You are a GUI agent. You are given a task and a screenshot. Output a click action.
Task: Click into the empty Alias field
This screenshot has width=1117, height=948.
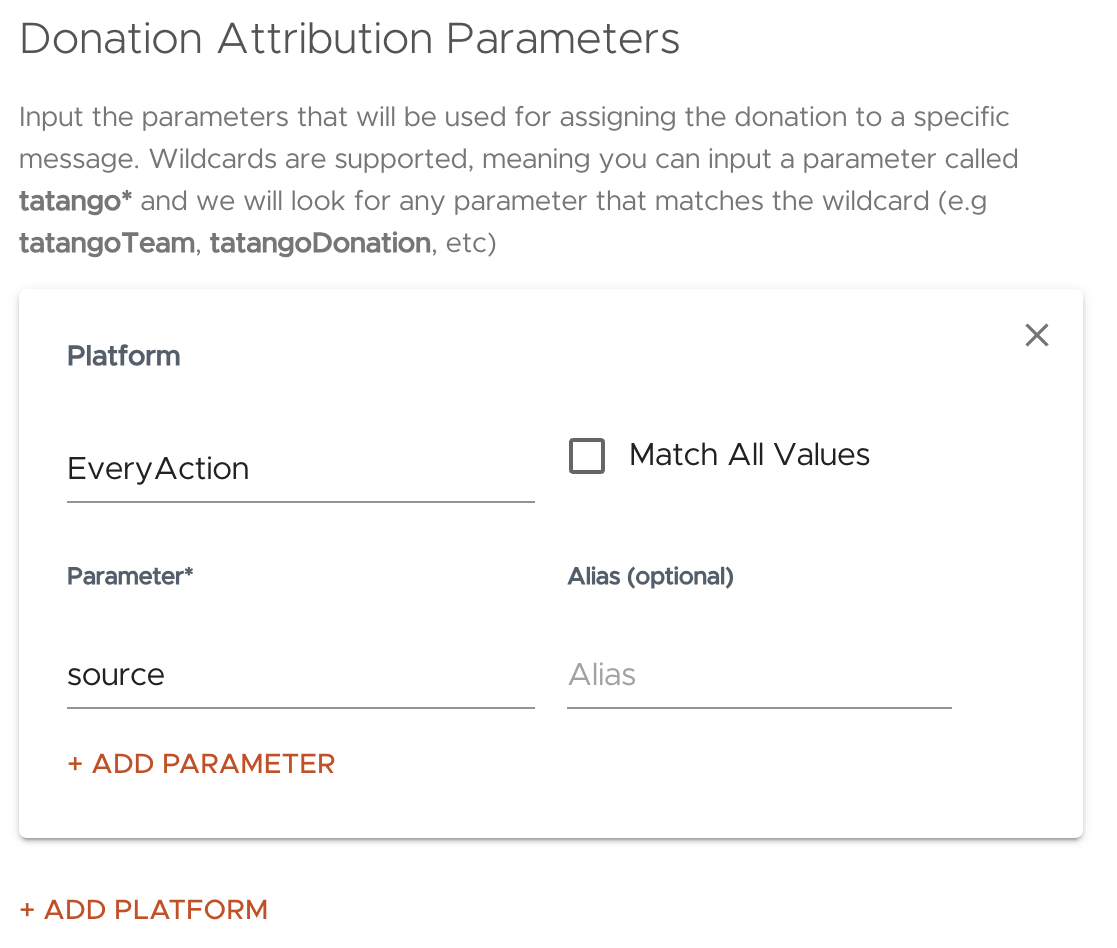pos(758,675)
